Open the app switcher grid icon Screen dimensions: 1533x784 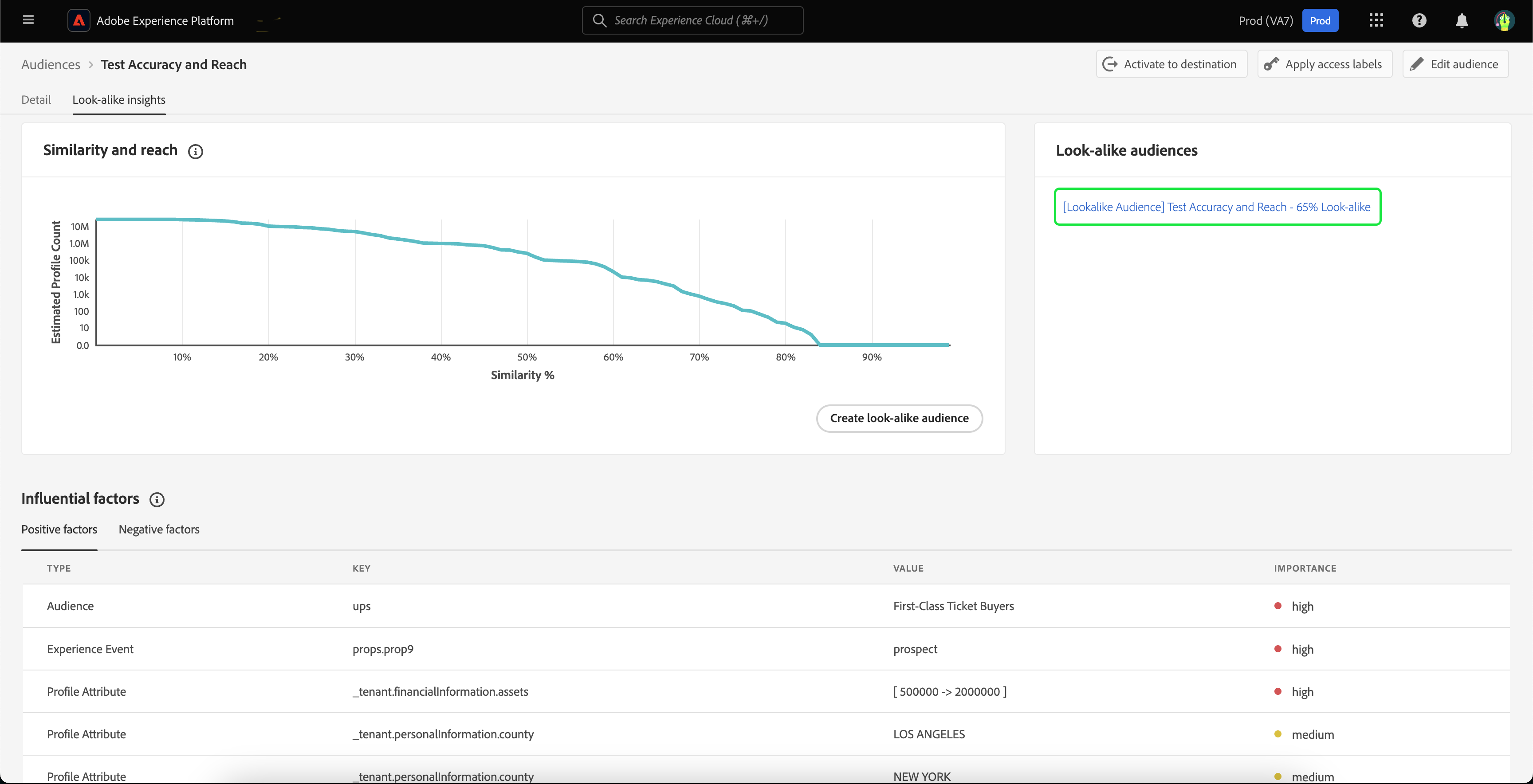tap(1376, 20)
